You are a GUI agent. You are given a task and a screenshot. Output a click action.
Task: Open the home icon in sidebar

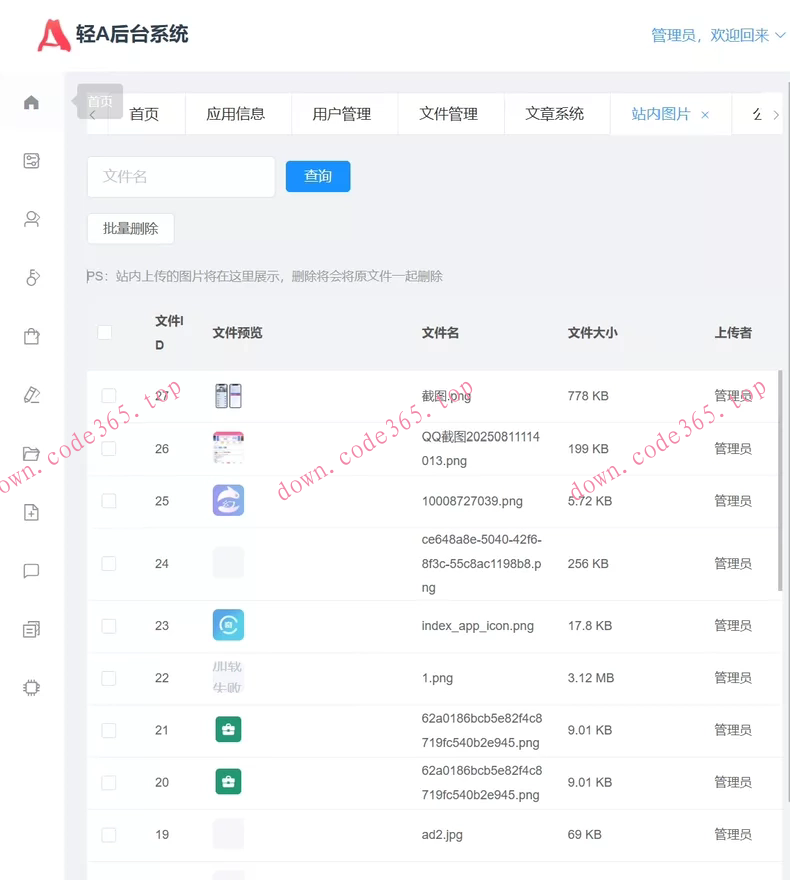click(x=31, y=102)
